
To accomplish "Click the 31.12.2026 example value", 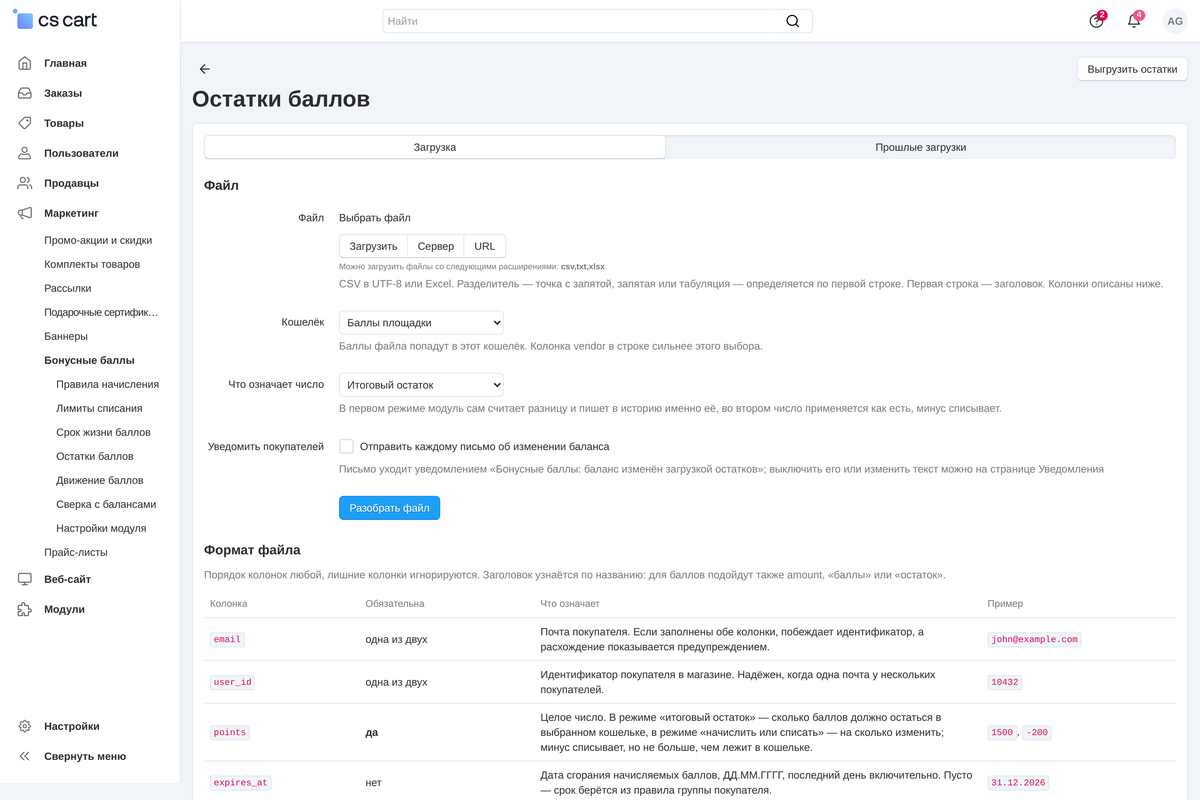I will [1018, 782].
